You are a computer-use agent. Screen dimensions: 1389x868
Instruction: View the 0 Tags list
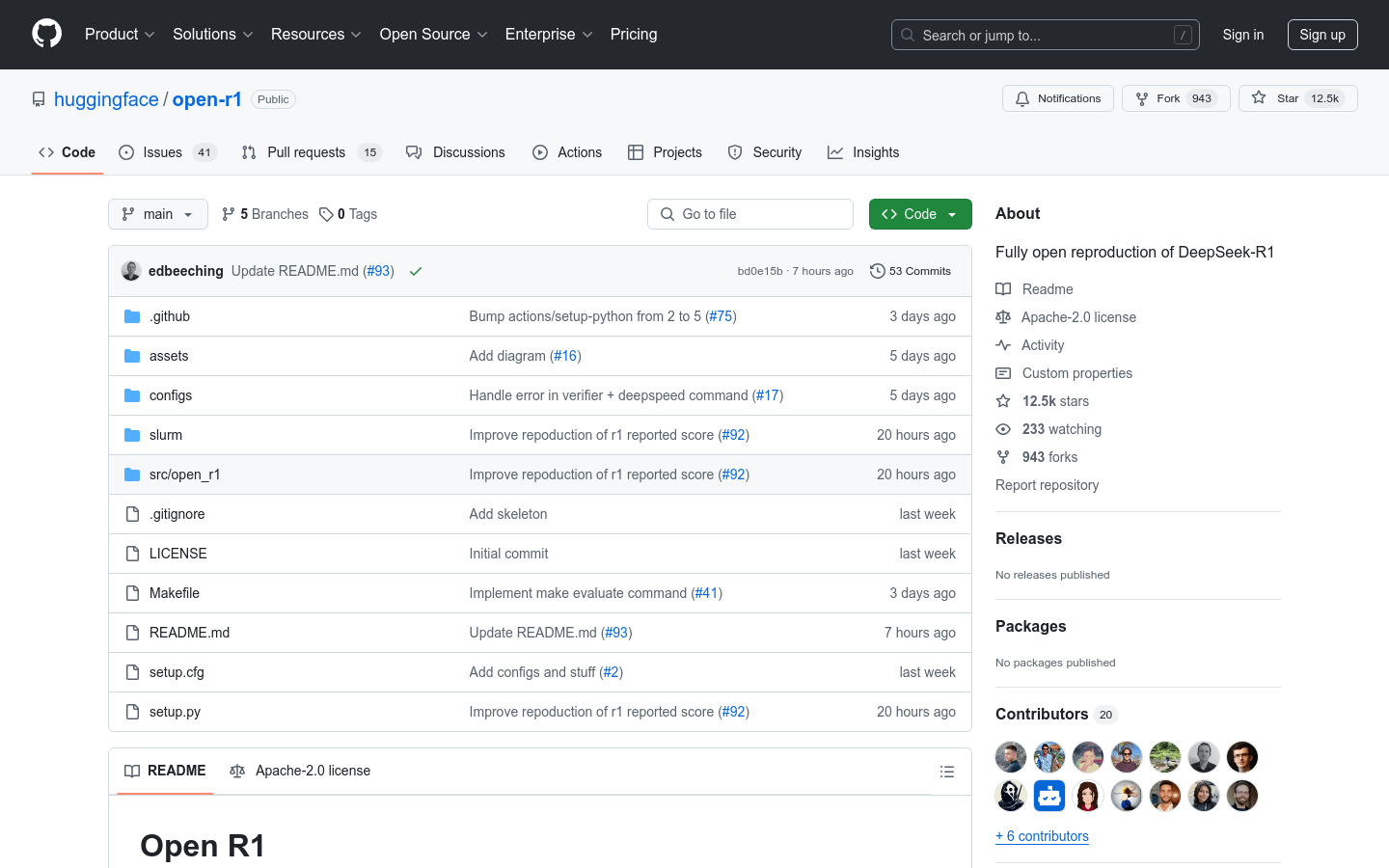[x=348, y=214]
